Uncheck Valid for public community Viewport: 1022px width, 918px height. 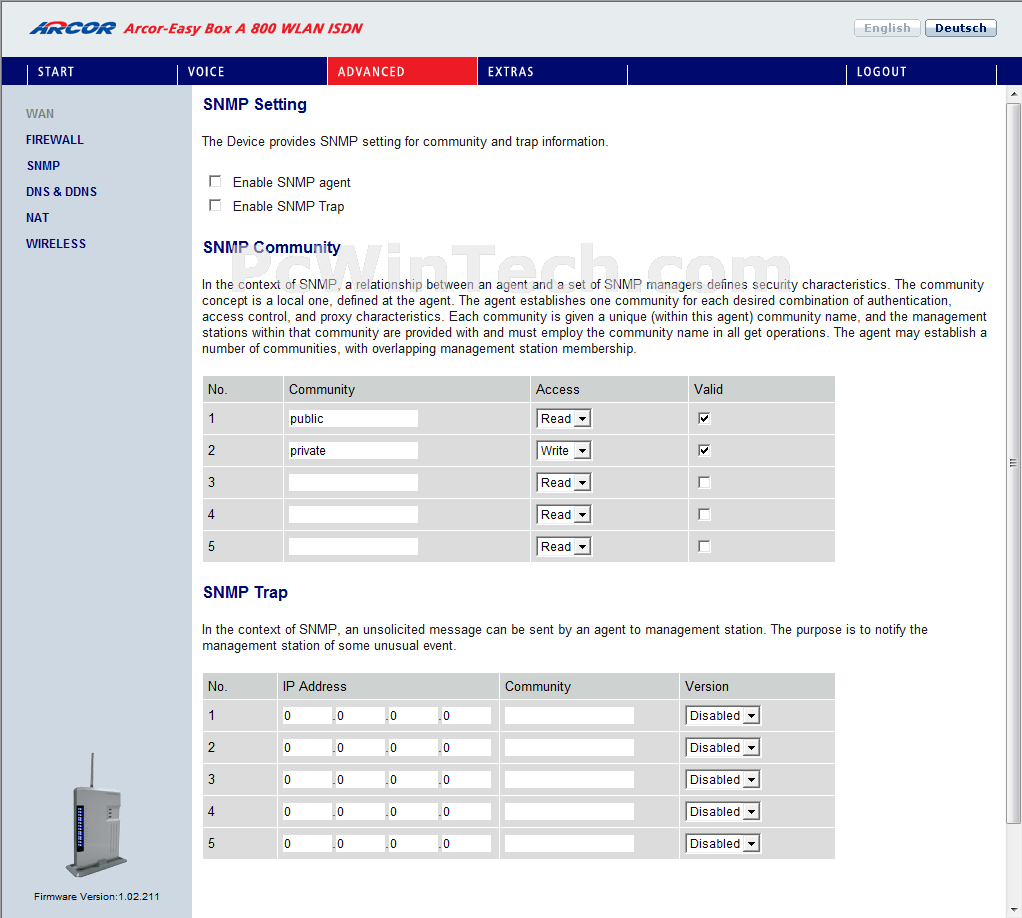704,418
